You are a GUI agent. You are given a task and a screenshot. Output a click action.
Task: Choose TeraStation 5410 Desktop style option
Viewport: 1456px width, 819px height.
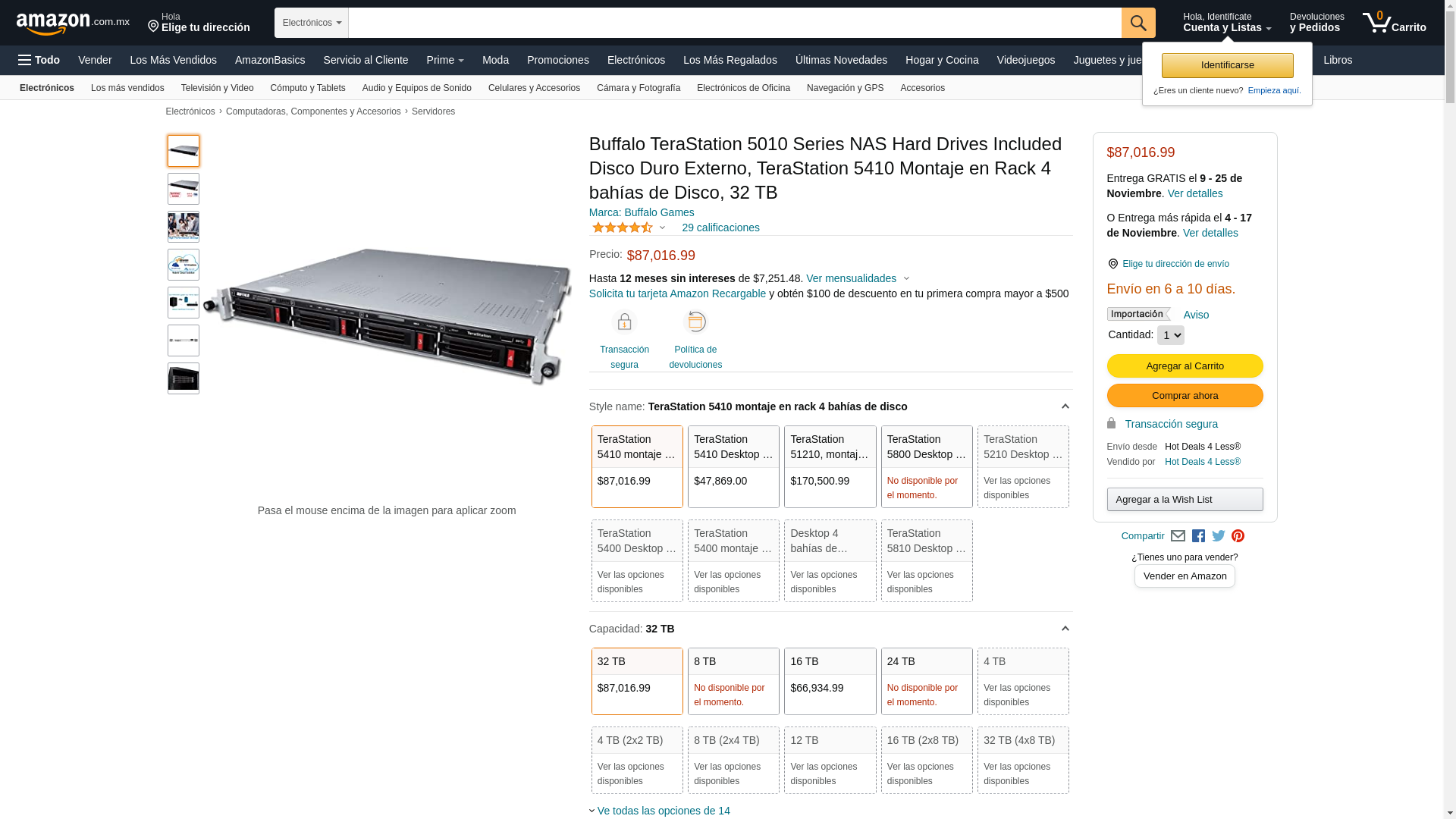coord(733,466)
